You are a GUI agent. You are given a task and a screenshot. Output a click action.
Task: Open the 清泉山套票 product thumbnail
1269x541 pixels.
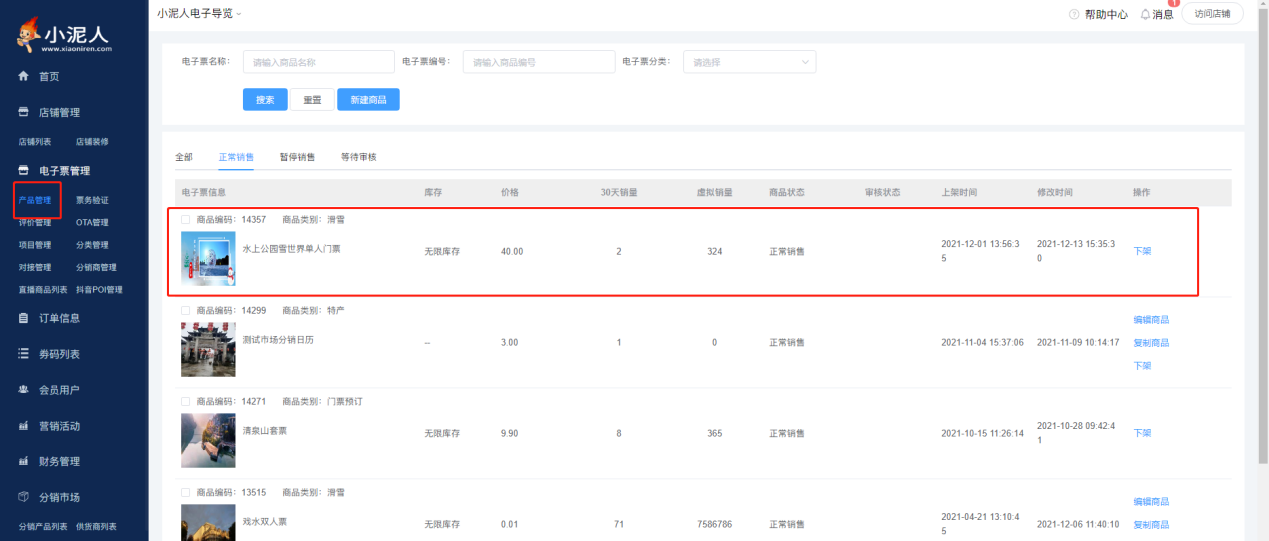(x=208, y=440)
